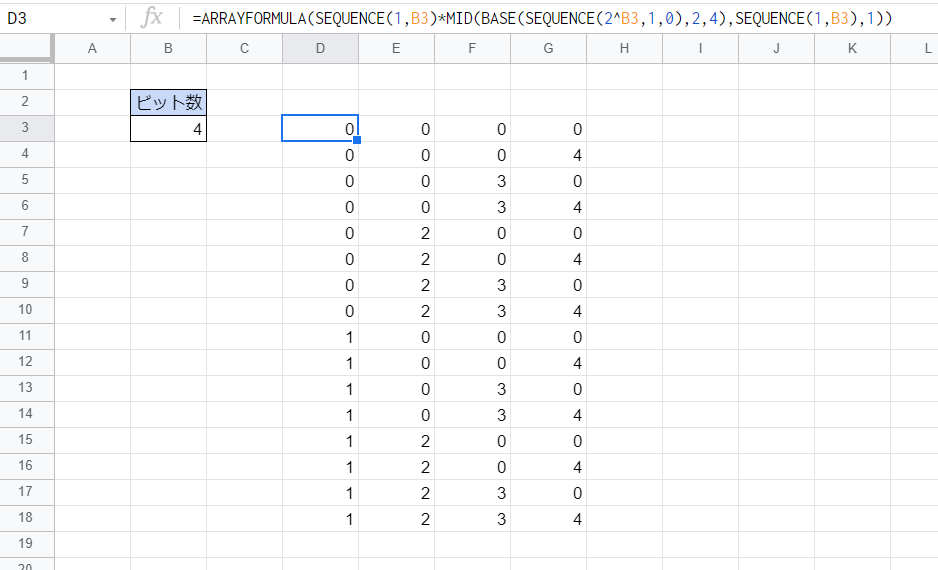Select column B header

click(168, 48)
